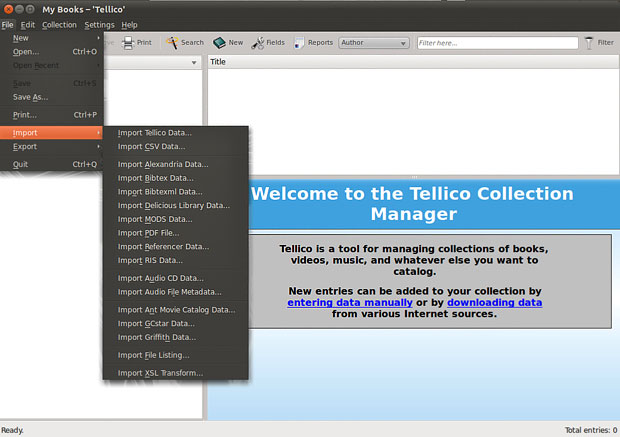
Task: Open the Settings menu
Action: pos(99,25)
